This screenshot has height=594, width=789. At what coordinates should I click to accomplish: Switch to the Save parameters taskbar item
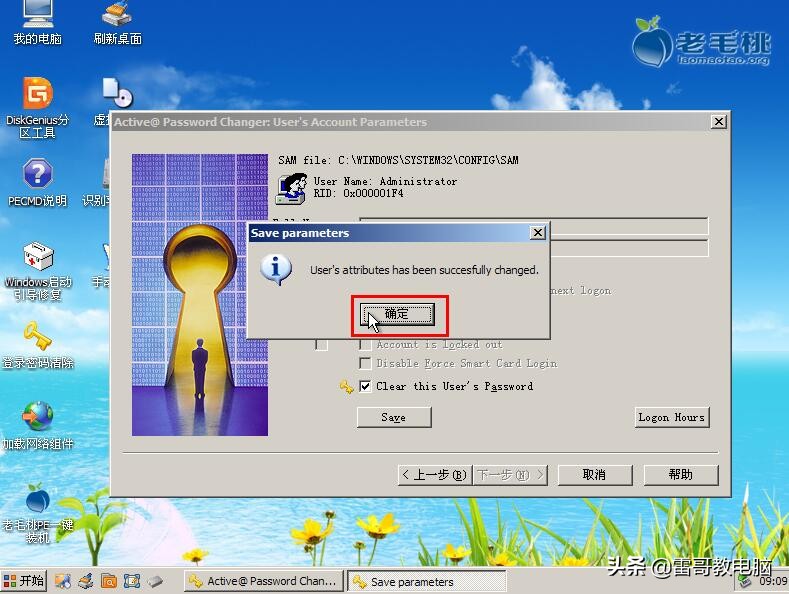pyautogui.click(x=427, y=582)
